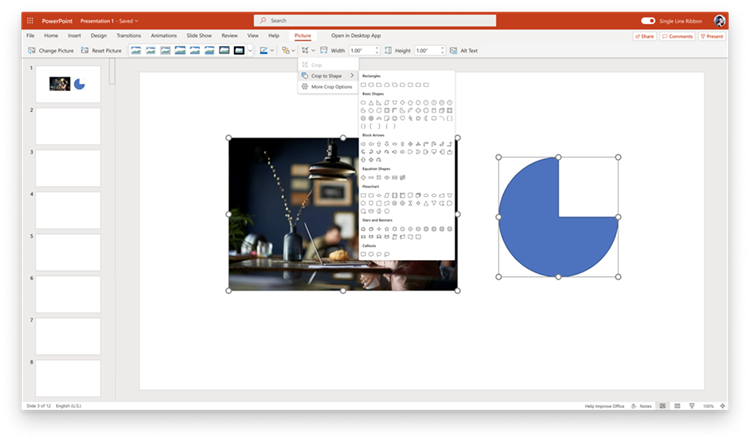Viewport: 750px width, 441px height.
Task: Switch to the Animations tab
Action: [164, 35]
